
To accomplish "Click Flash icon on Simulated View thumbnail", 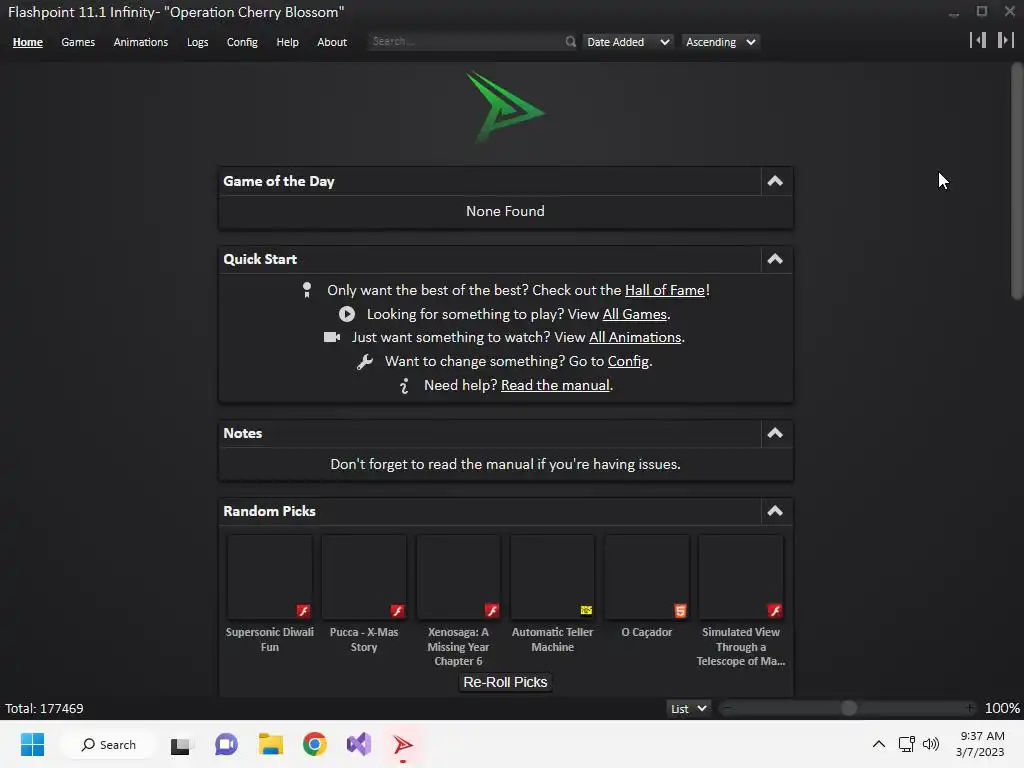I will pyautogui.click(x=775, y=611).
